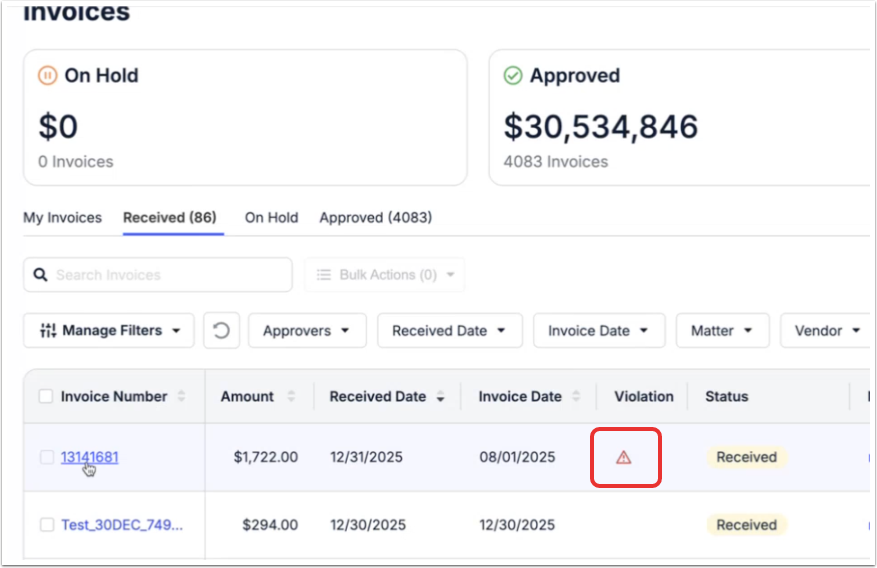
Task: Click the 08/01/2025 invoice date cell
Action: 517,457
